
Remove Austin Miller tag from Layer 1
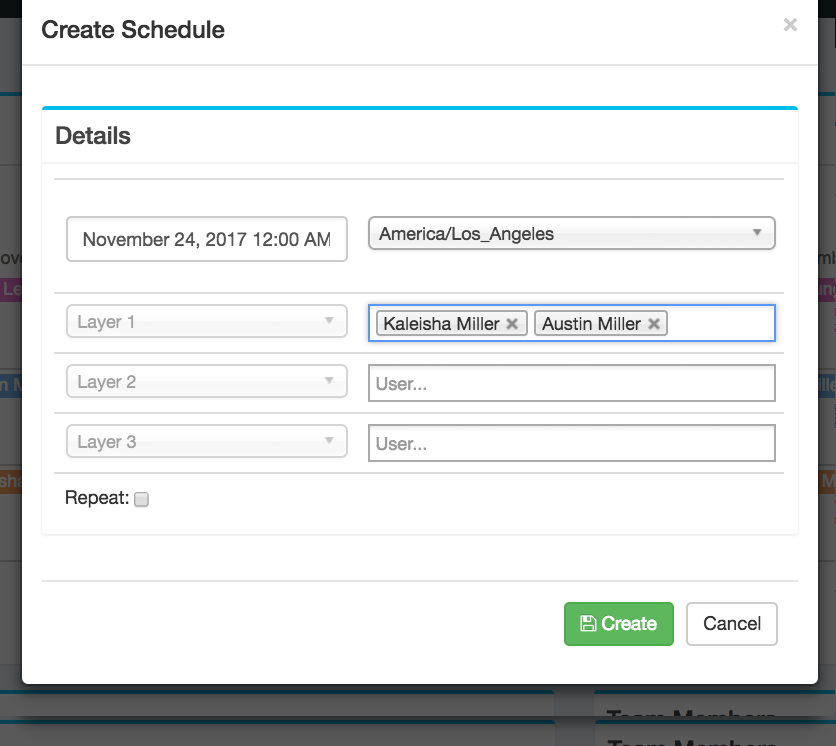654,324
